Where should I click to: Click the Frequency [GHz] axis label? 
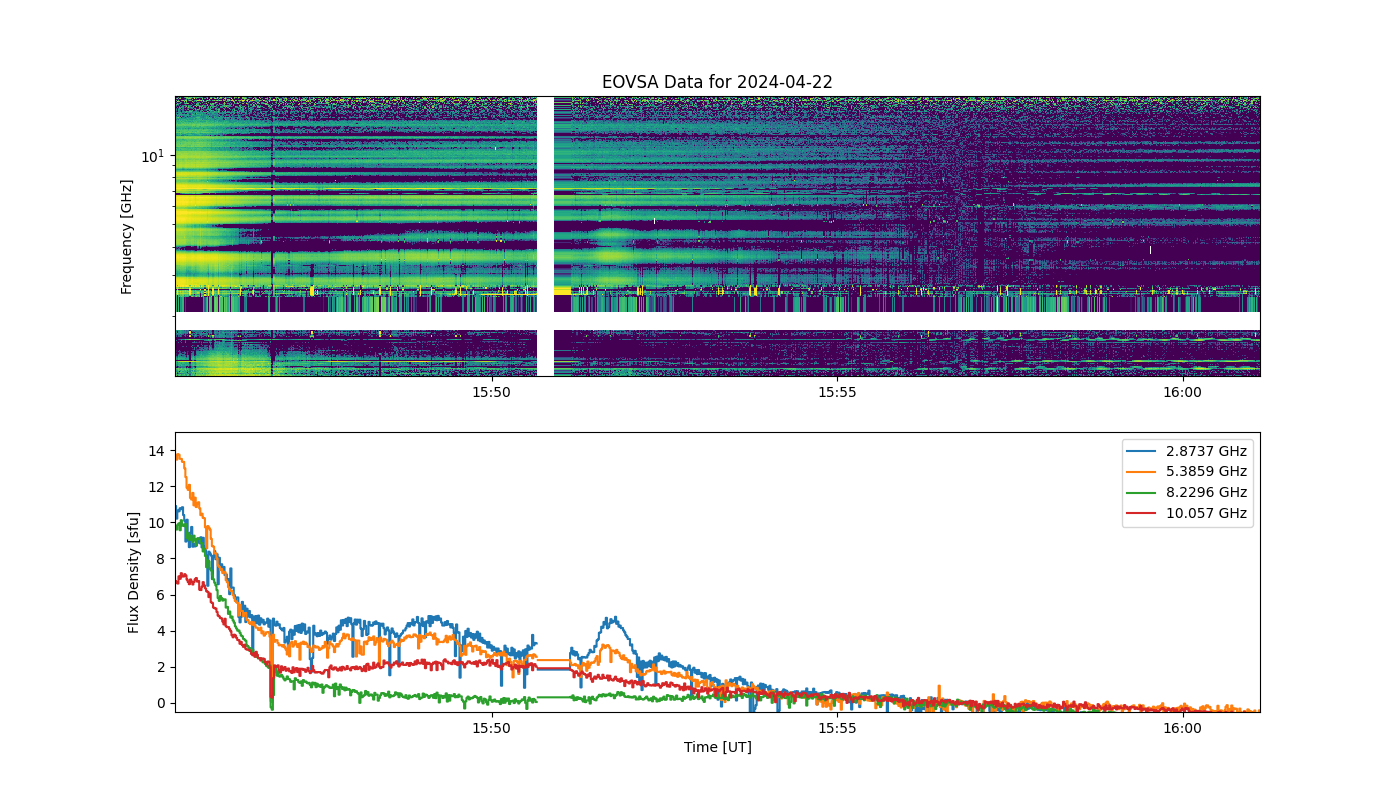coord(127,236)
